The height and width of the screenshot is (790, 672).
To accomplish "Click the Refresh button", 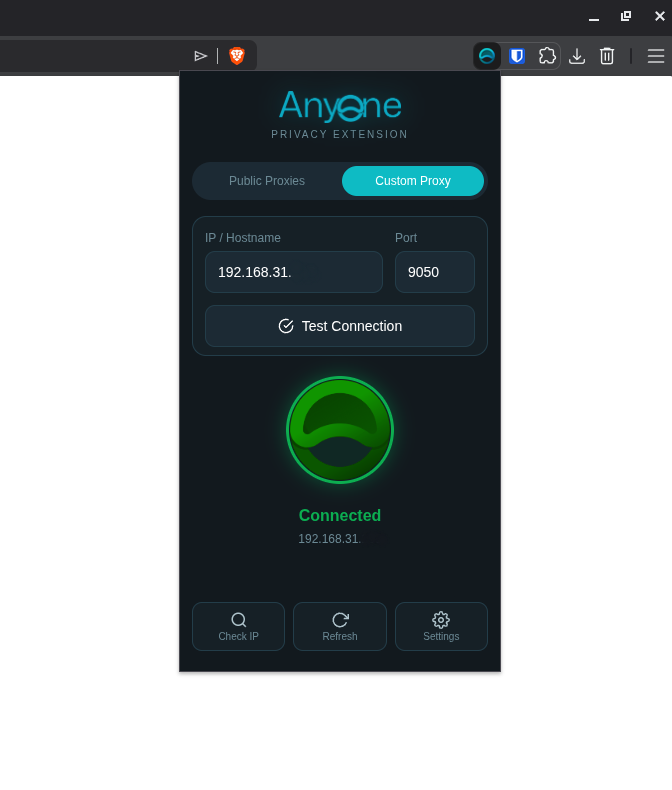I will click(340, 626).
